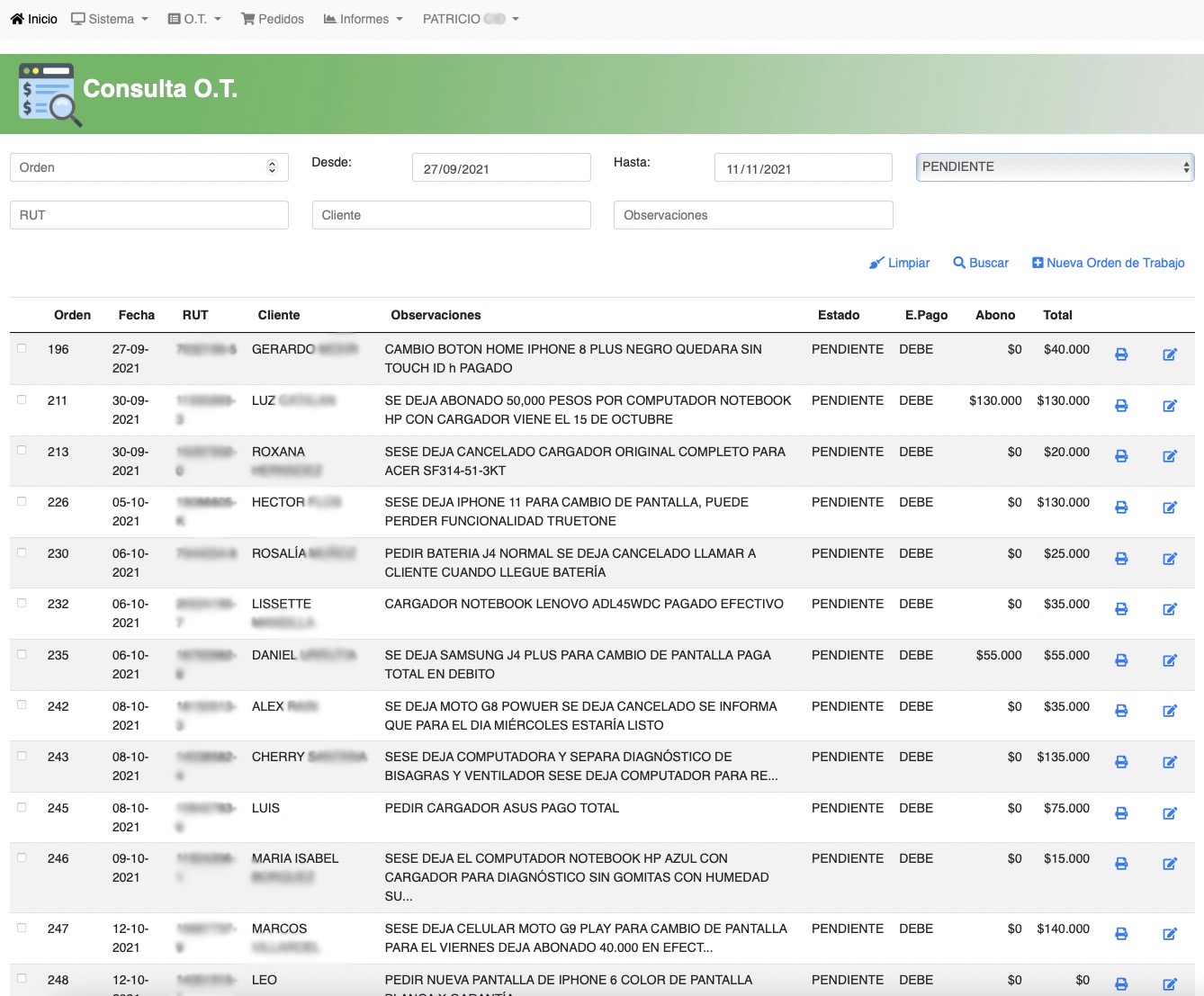The image size is (1204, 996).
Task: Click the $135.000 total for order 243
Action: click(x=1063, y=757)
